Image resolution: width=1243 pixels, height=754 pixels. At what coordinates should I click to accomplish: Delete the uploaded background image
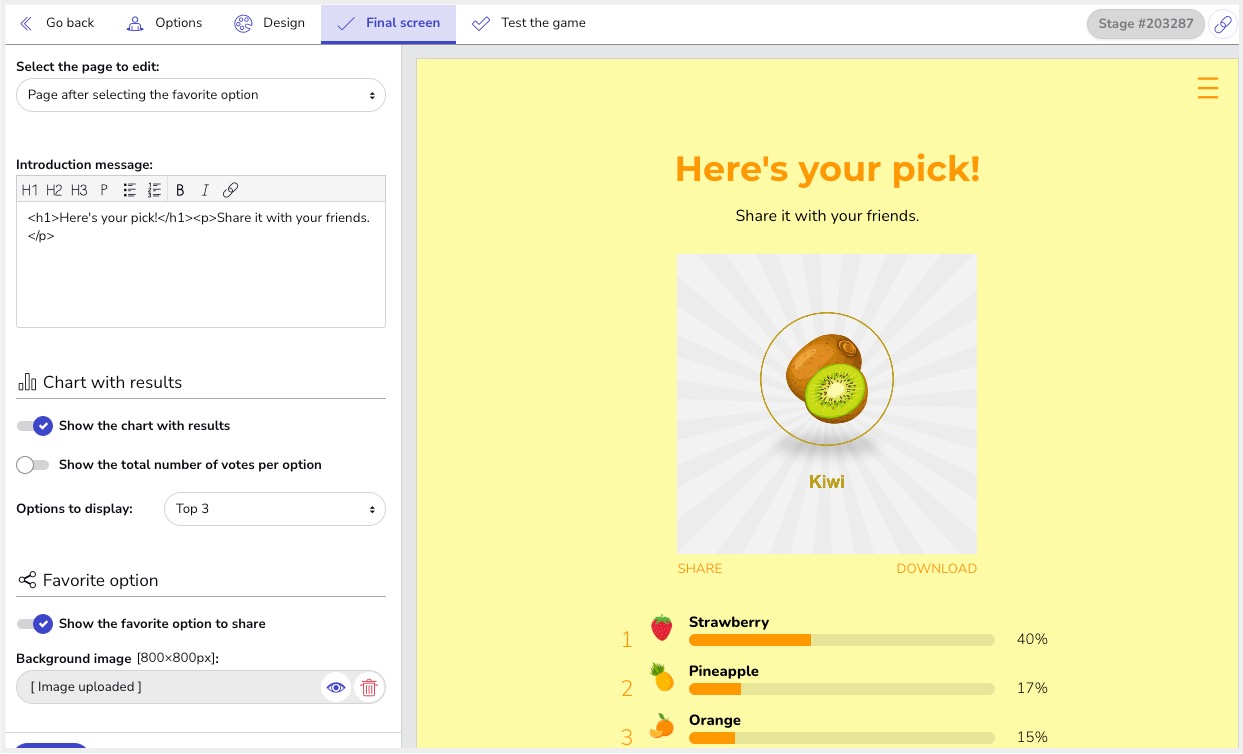[369, 687]
